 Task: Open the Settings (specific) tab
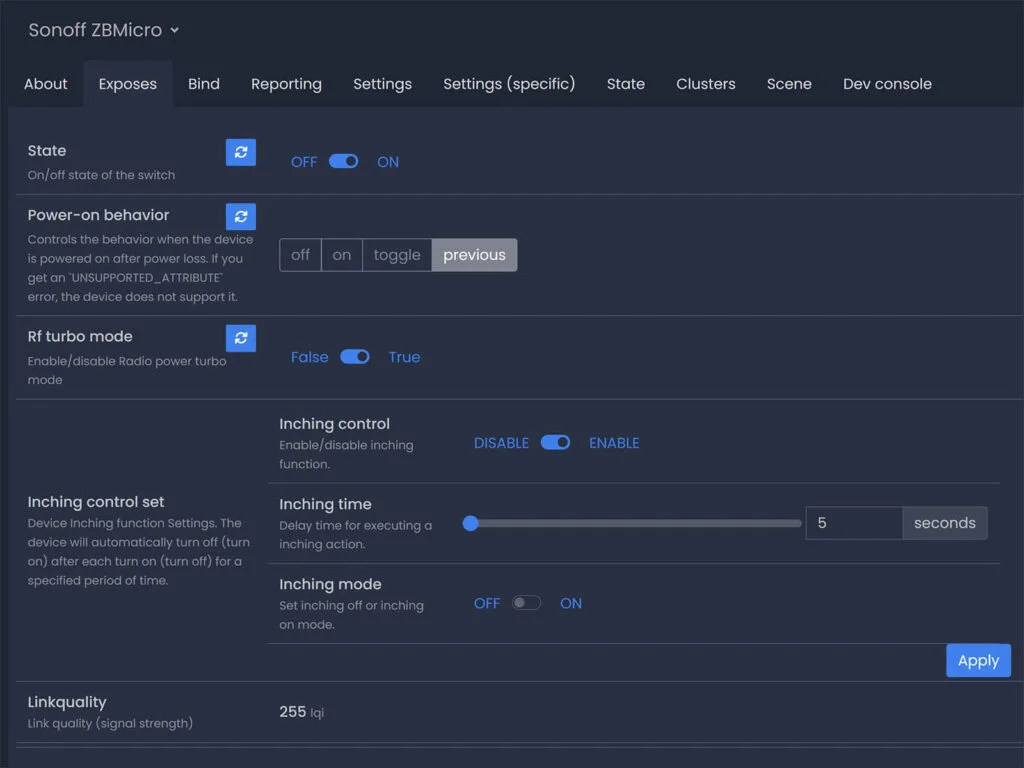pos(509,84)
